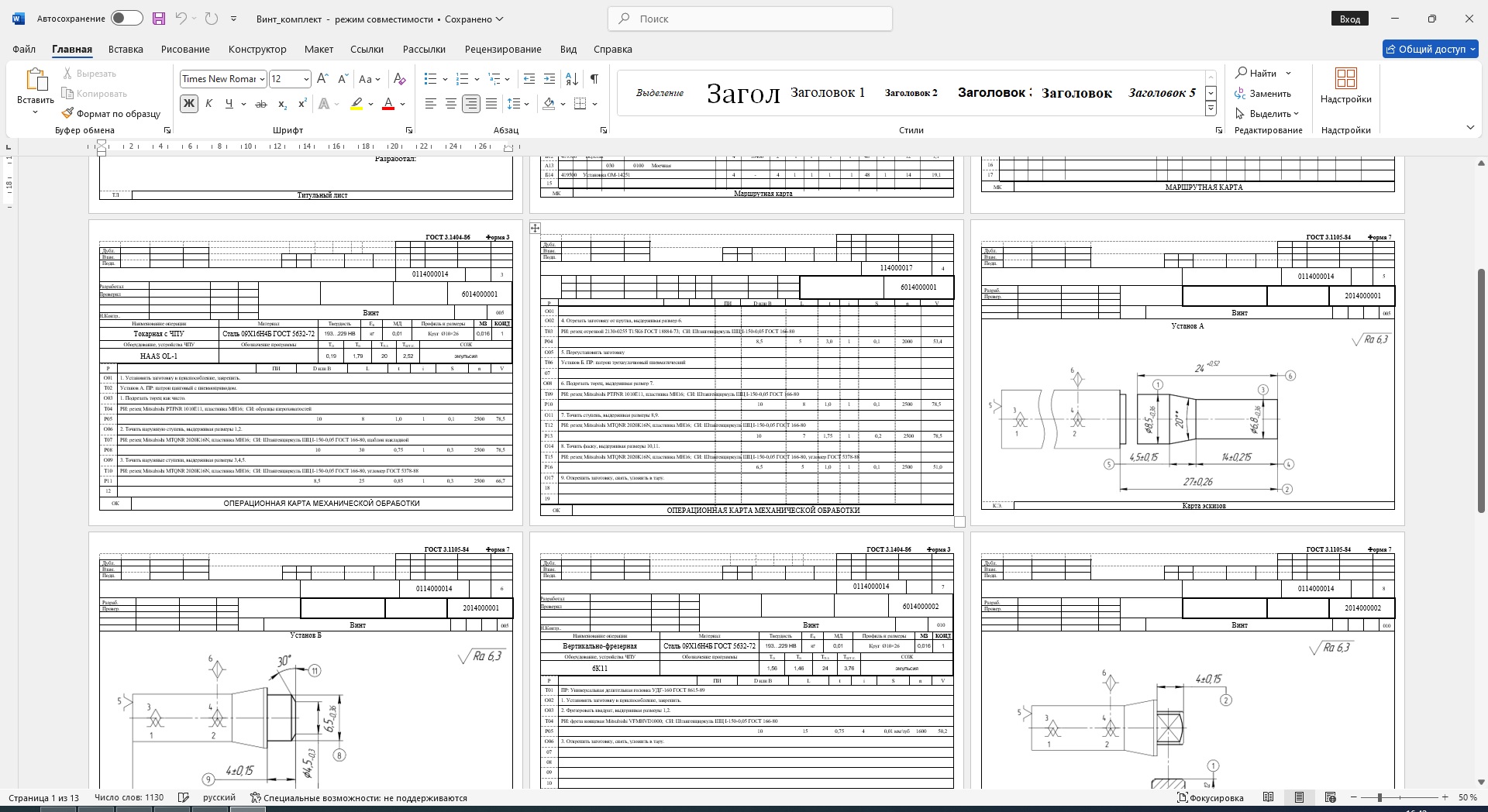Viewport: 1488px width, 812px height.
Task: Toggle Bold (Ж) formatting
Action: (188, 104)
